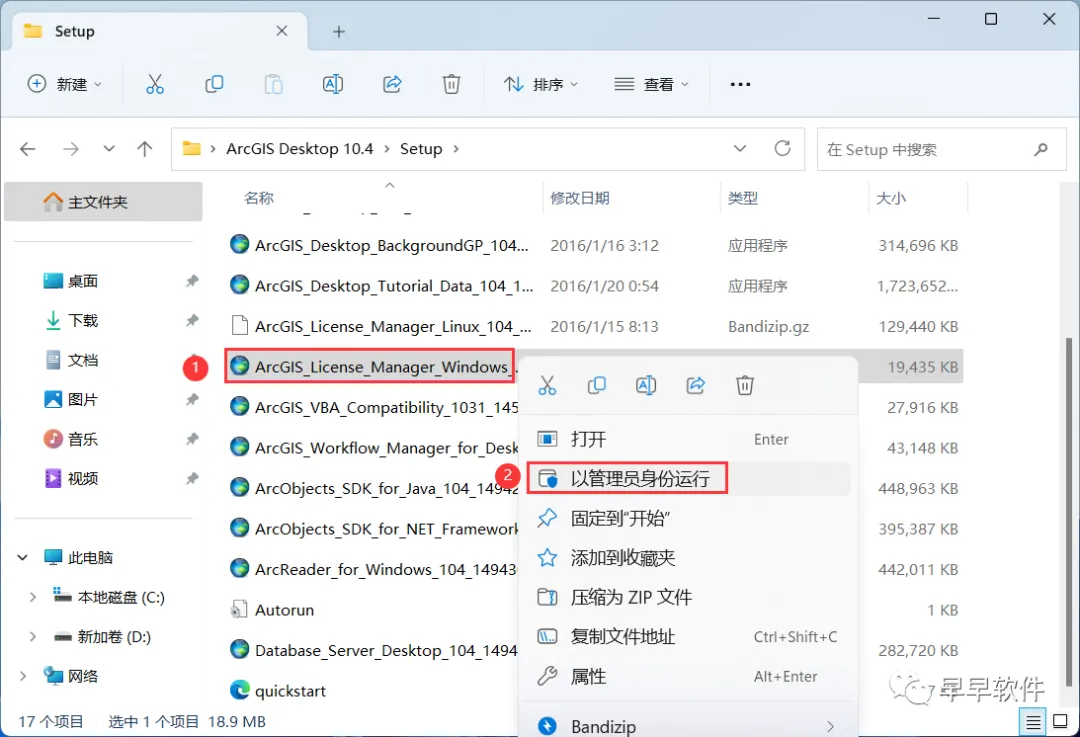
Task: Open the 文档 quick access folder
Action: click(83, 360)
